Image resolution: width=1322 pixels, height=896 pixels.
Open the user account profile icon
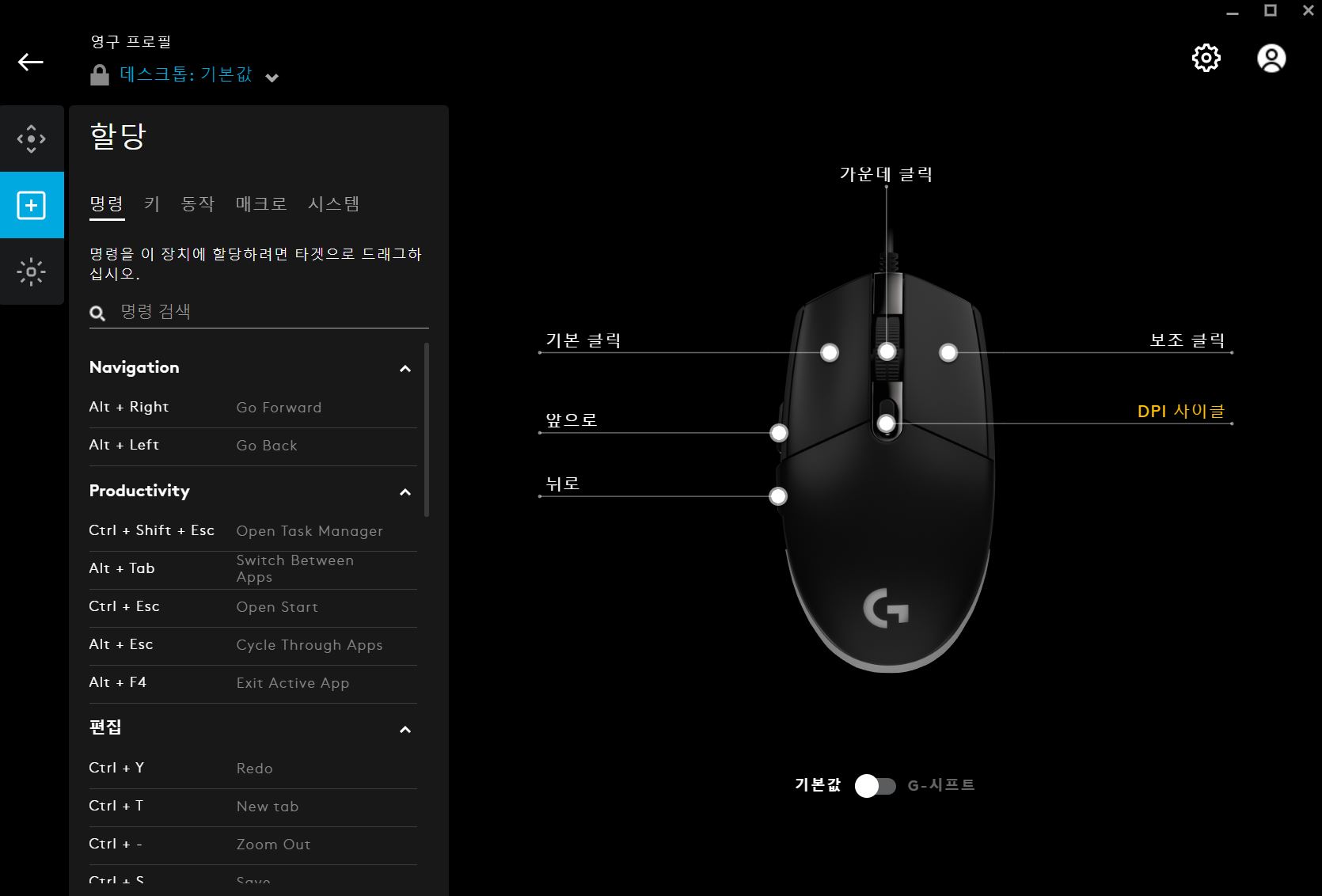(1271, 58)
